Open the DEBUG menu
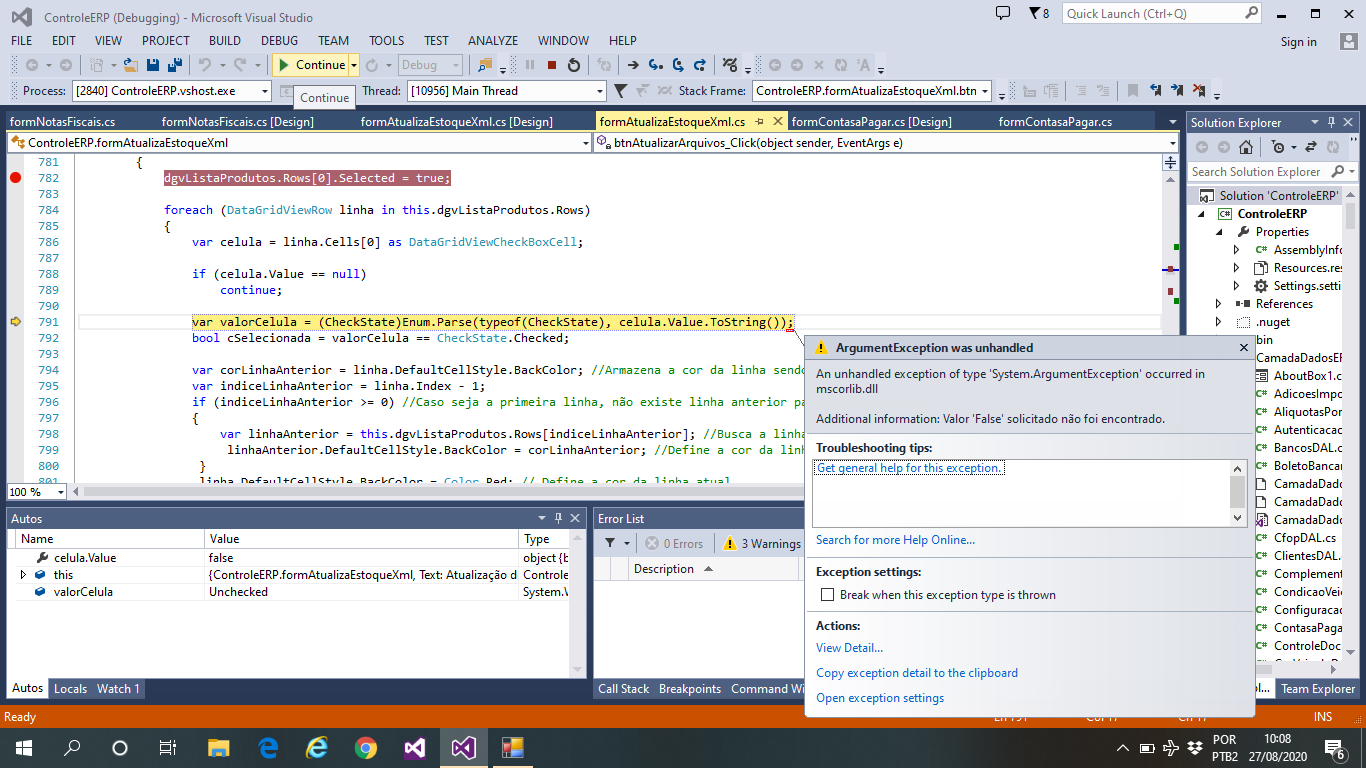This screenshot has height=768, width=1366. tap(279, 41)
